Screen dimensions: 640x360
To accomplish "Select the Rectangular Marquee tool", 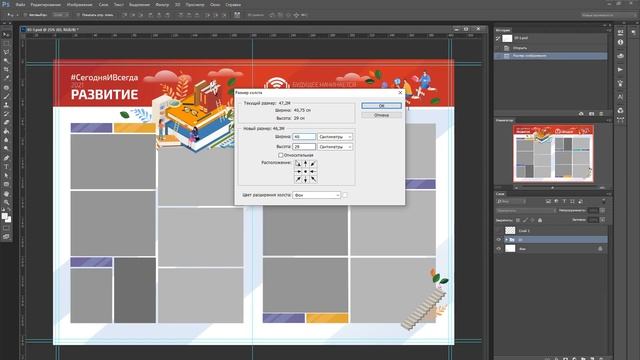I will point(6,43).
